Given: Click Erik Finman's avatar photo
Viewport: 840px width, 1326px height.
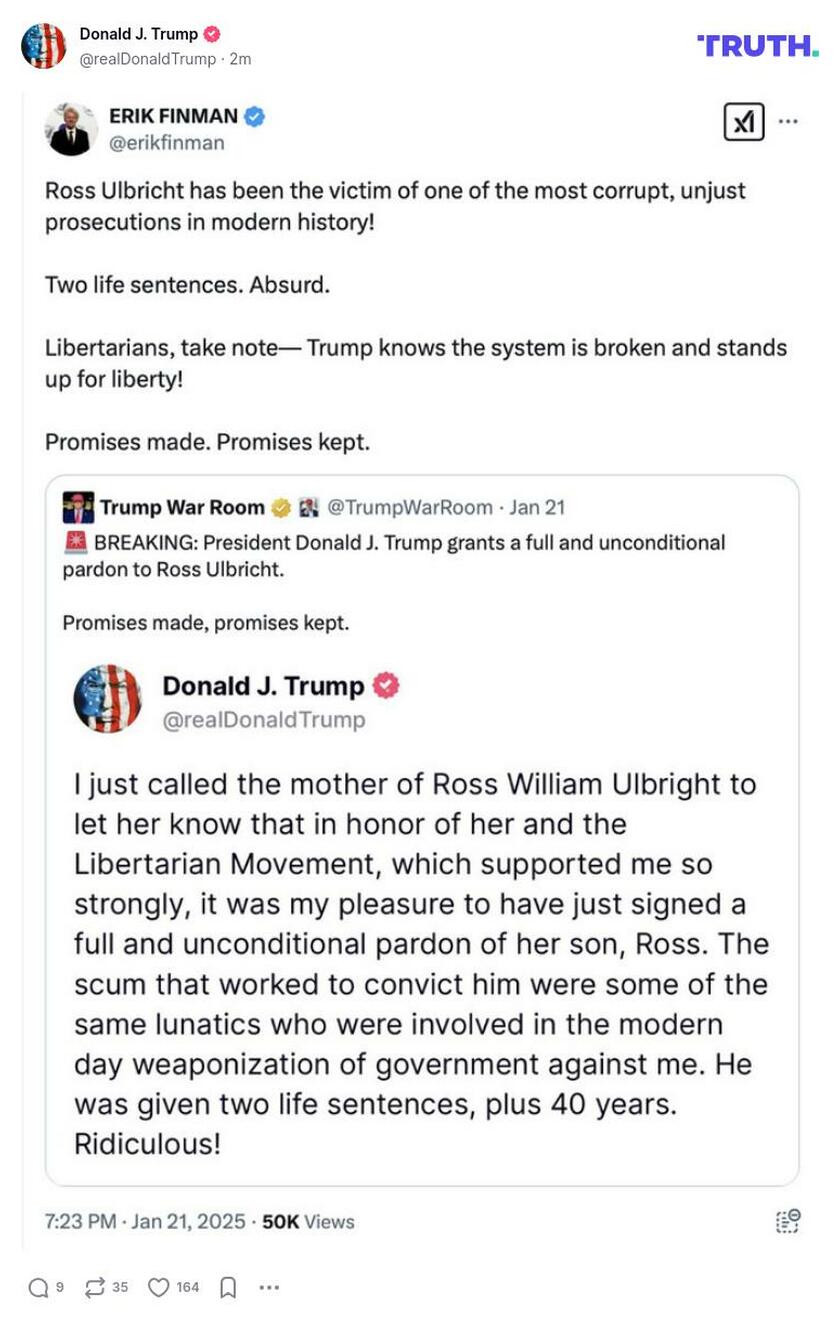Looking at the screenshot, I should (68, 128).
